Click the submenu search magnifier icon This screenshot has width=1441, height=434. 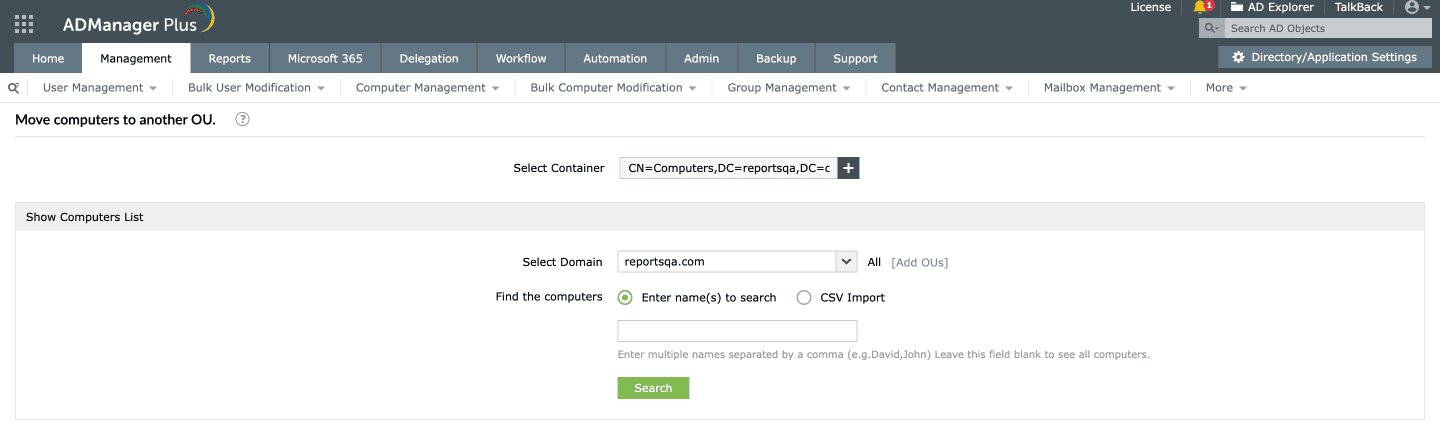tap(13, 88)
